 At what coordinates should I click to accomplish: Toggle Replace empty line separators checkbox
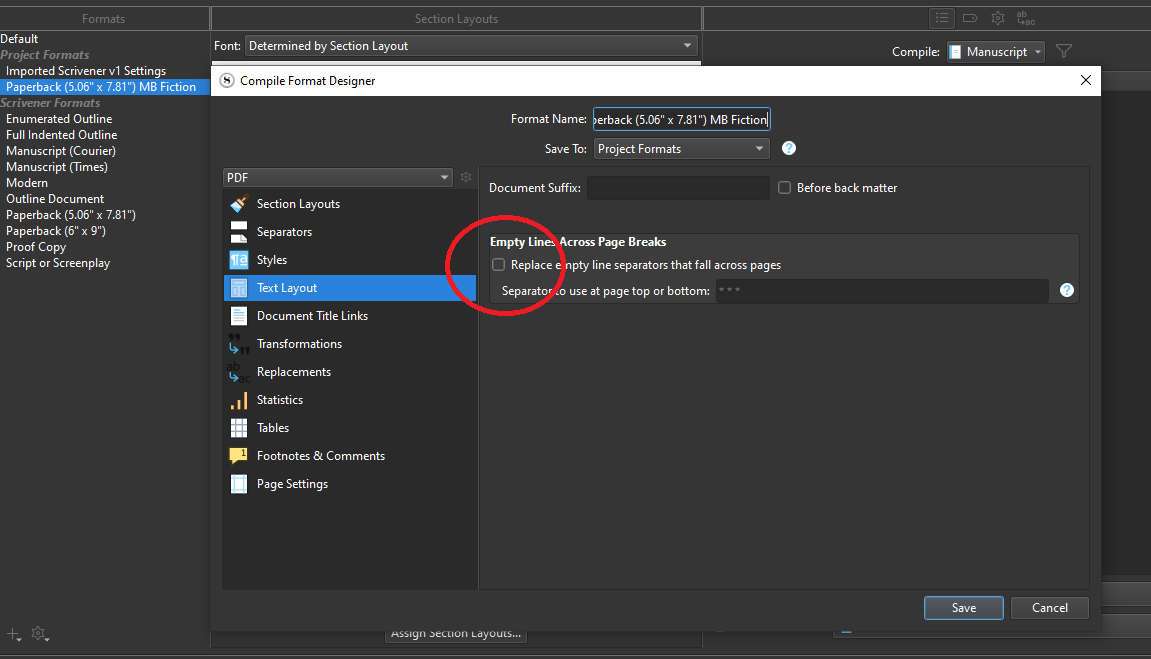(498, 265)
